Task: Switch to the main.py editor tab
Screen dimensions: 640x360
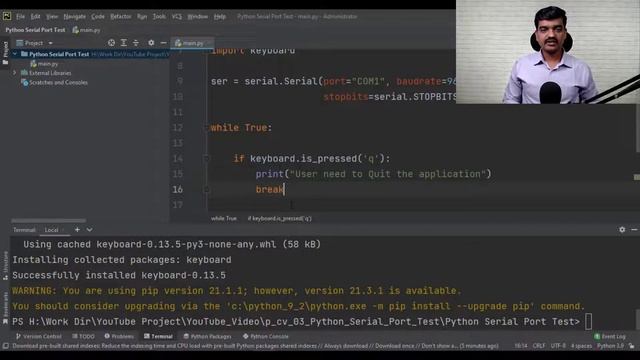Action: click(x=192, y=43)
